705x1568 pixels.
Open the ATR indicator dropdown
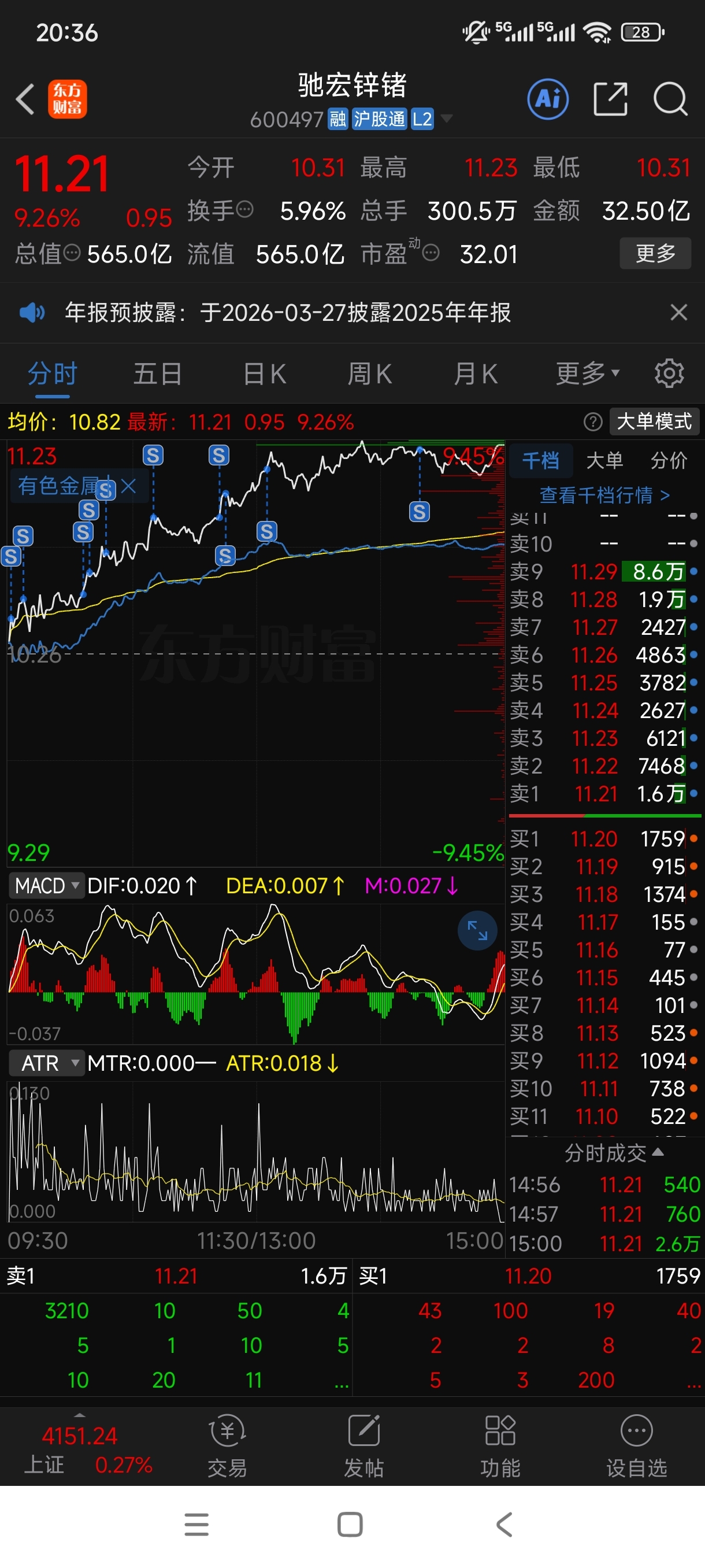click(46, 1063)
